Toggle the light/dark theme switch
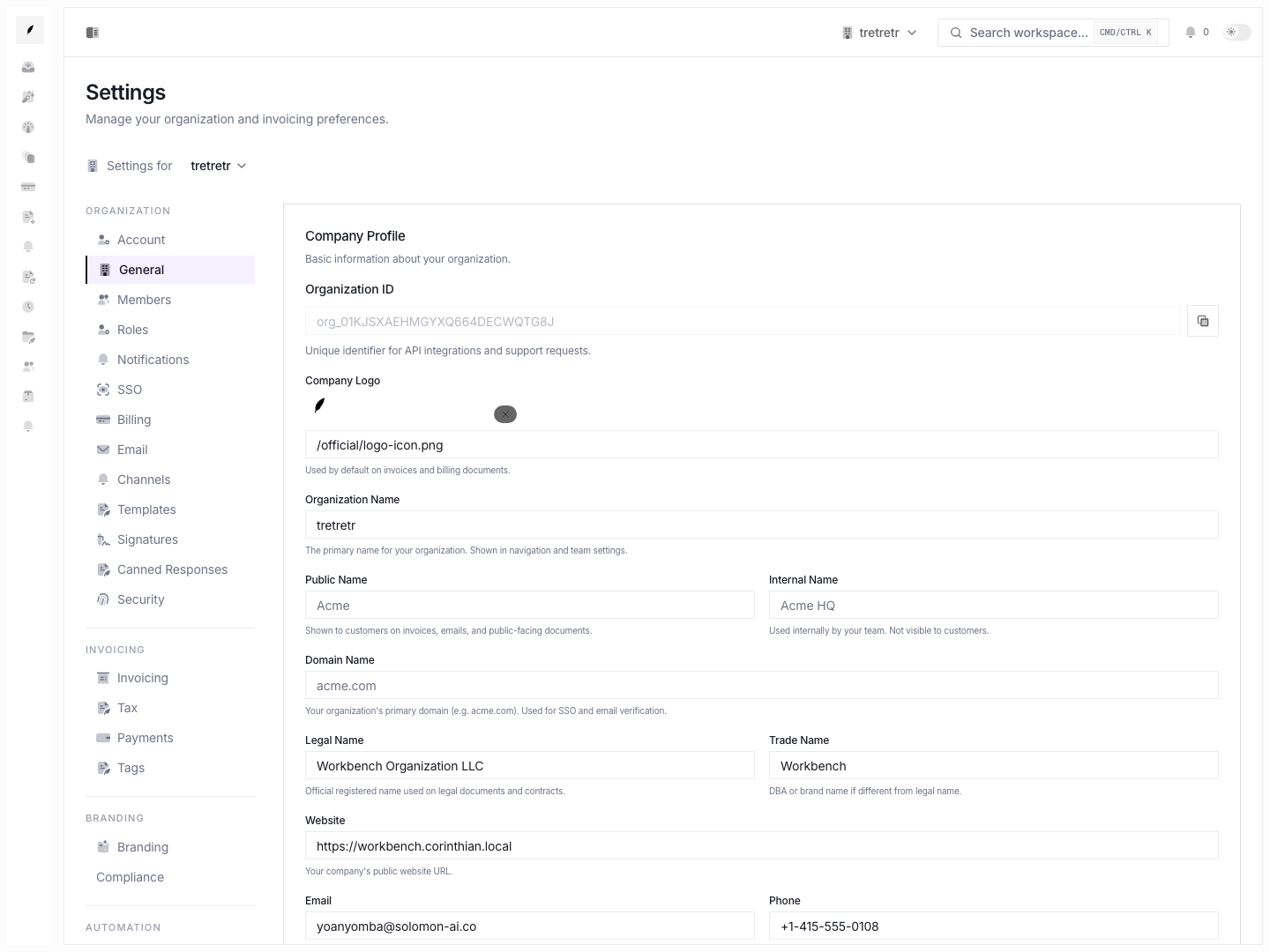Viewport: 1270px width, 952px height. pyautogui.click(x=1236, y=33)
